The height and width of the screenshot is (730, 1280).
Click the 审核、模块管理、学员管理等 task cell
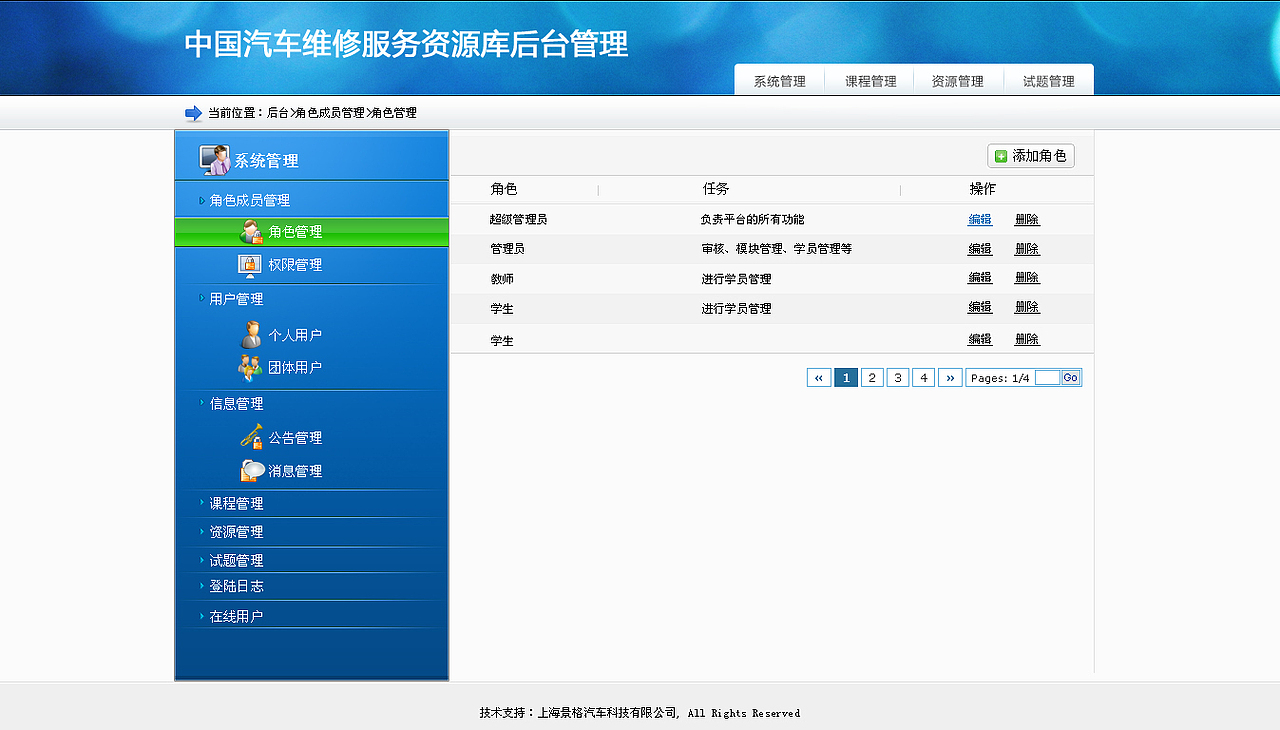click(x=776, y=248)
